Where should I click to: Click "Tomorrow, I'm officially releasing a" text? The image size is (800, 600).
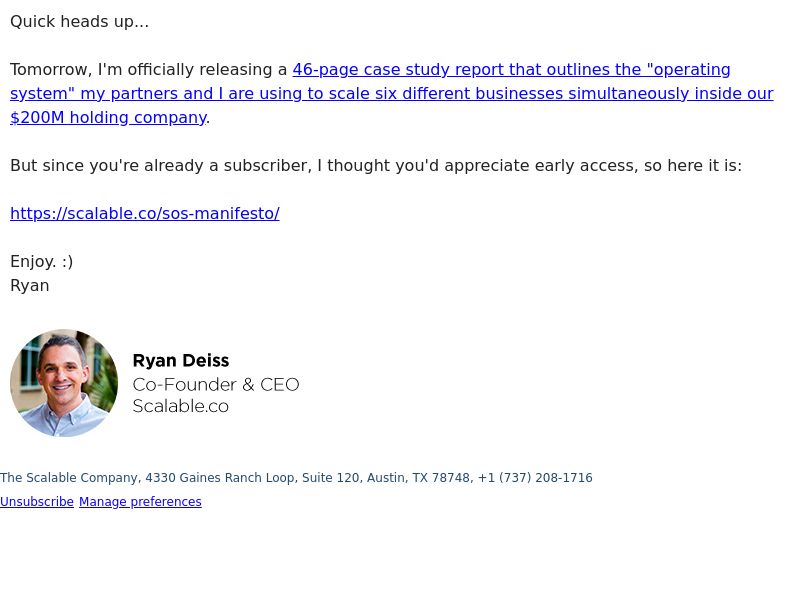click(148, 69)
